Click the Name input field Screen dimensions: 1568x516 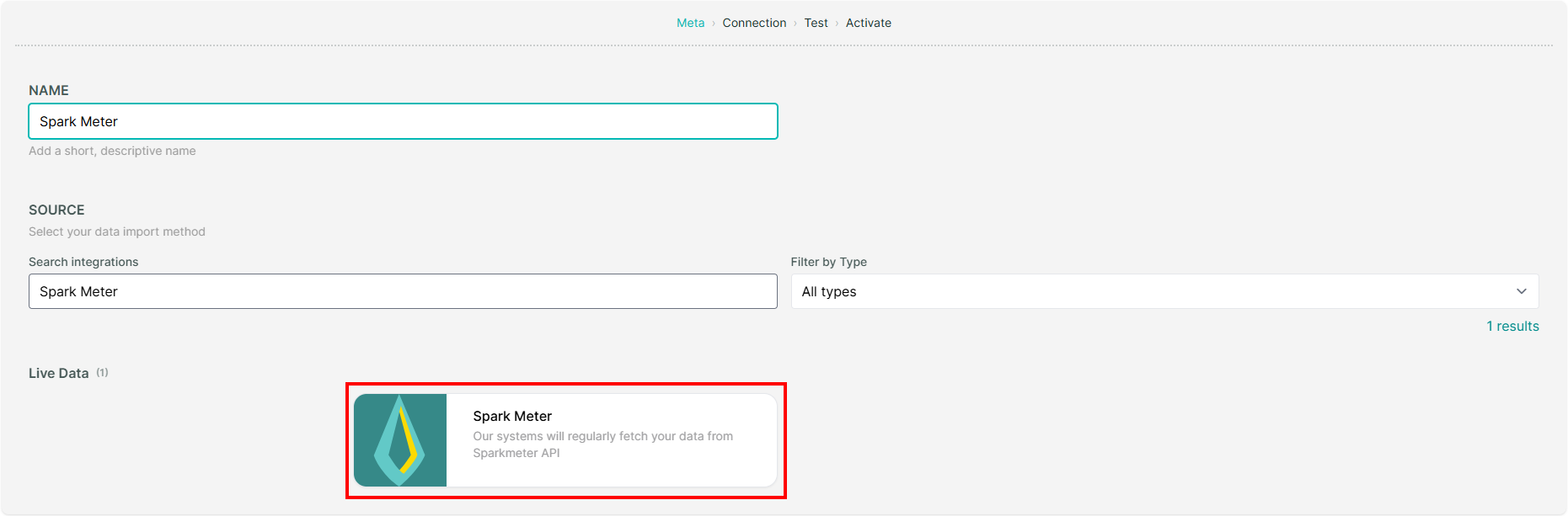403,121
